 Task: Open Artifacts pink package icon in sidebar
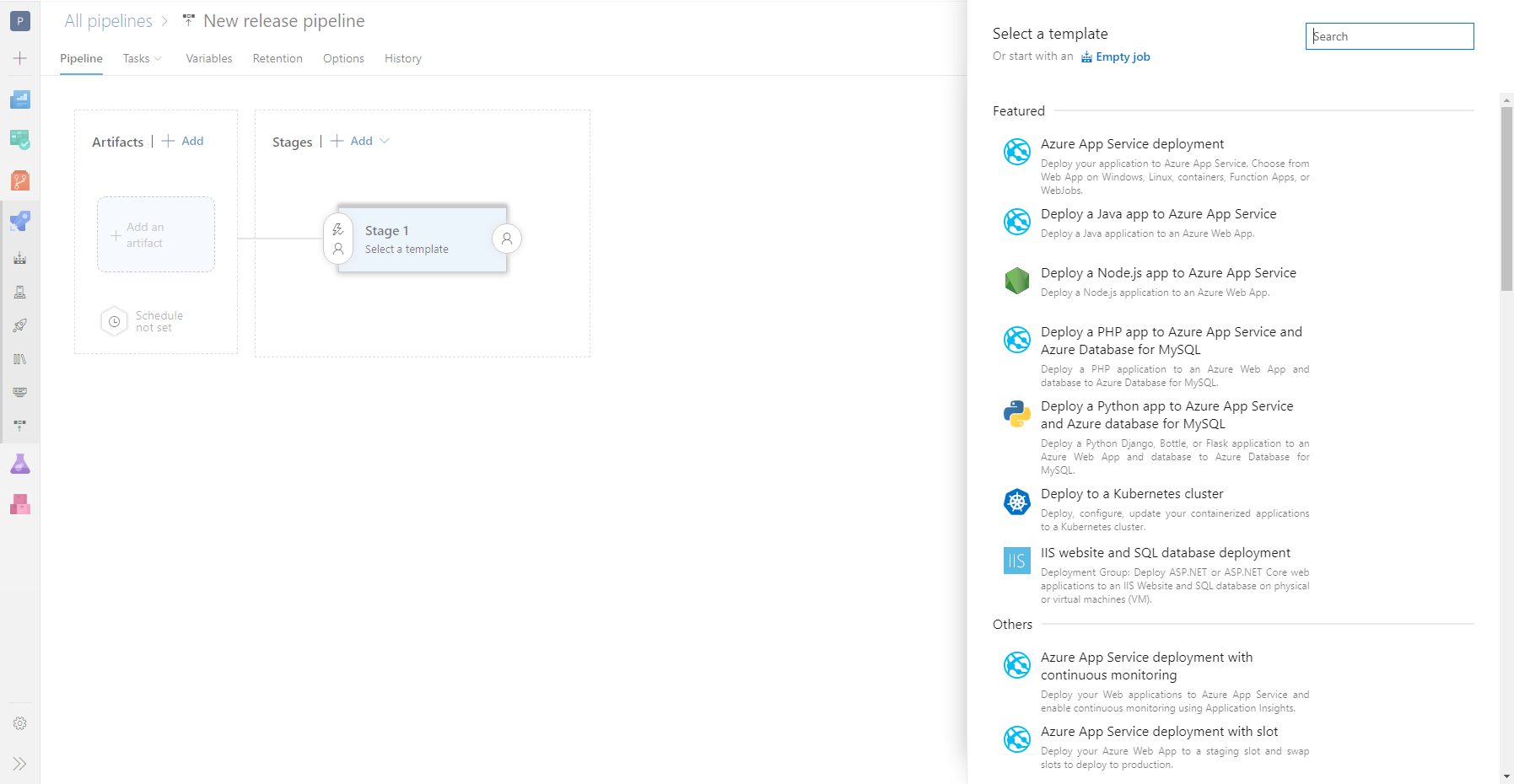(x=20, y=504)
